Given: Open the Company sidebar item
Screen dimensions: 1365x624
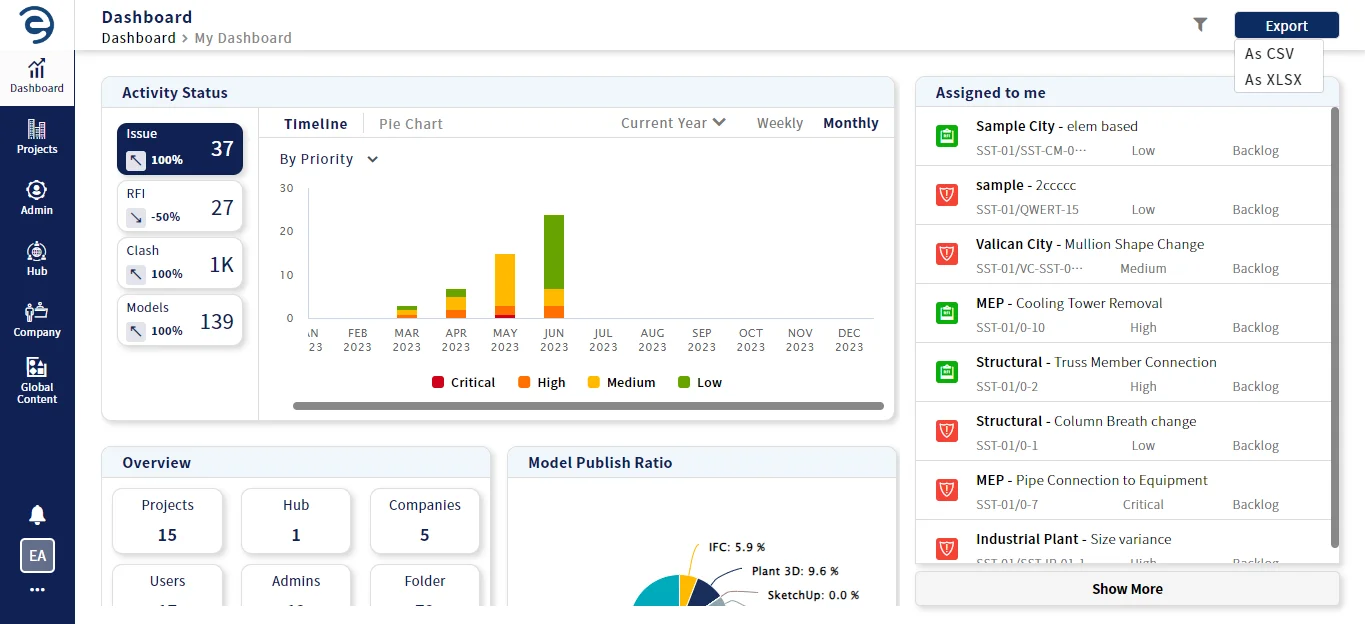Looking at the screenshot, I should pyautogui.click(x=37, y=320).
